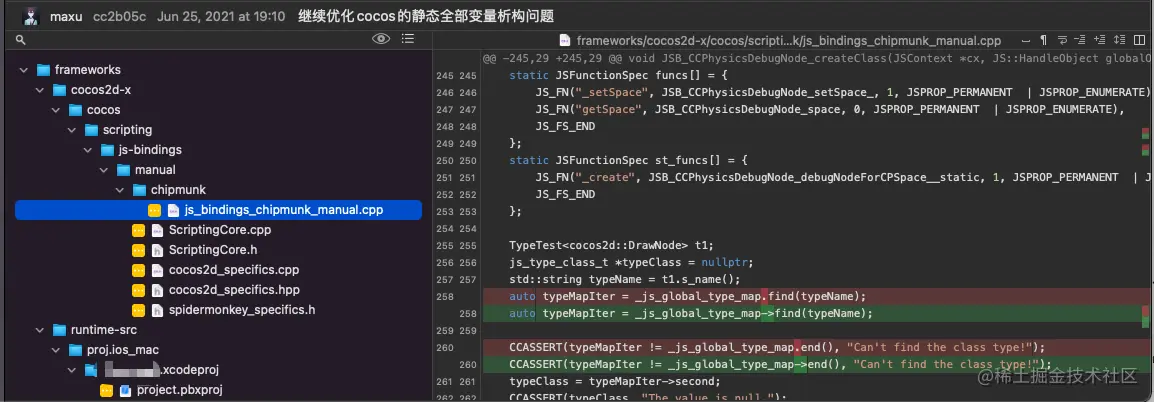The image size is (1154, 402).
Task: Click the commit author name maxu
Action: coord(66,16)
